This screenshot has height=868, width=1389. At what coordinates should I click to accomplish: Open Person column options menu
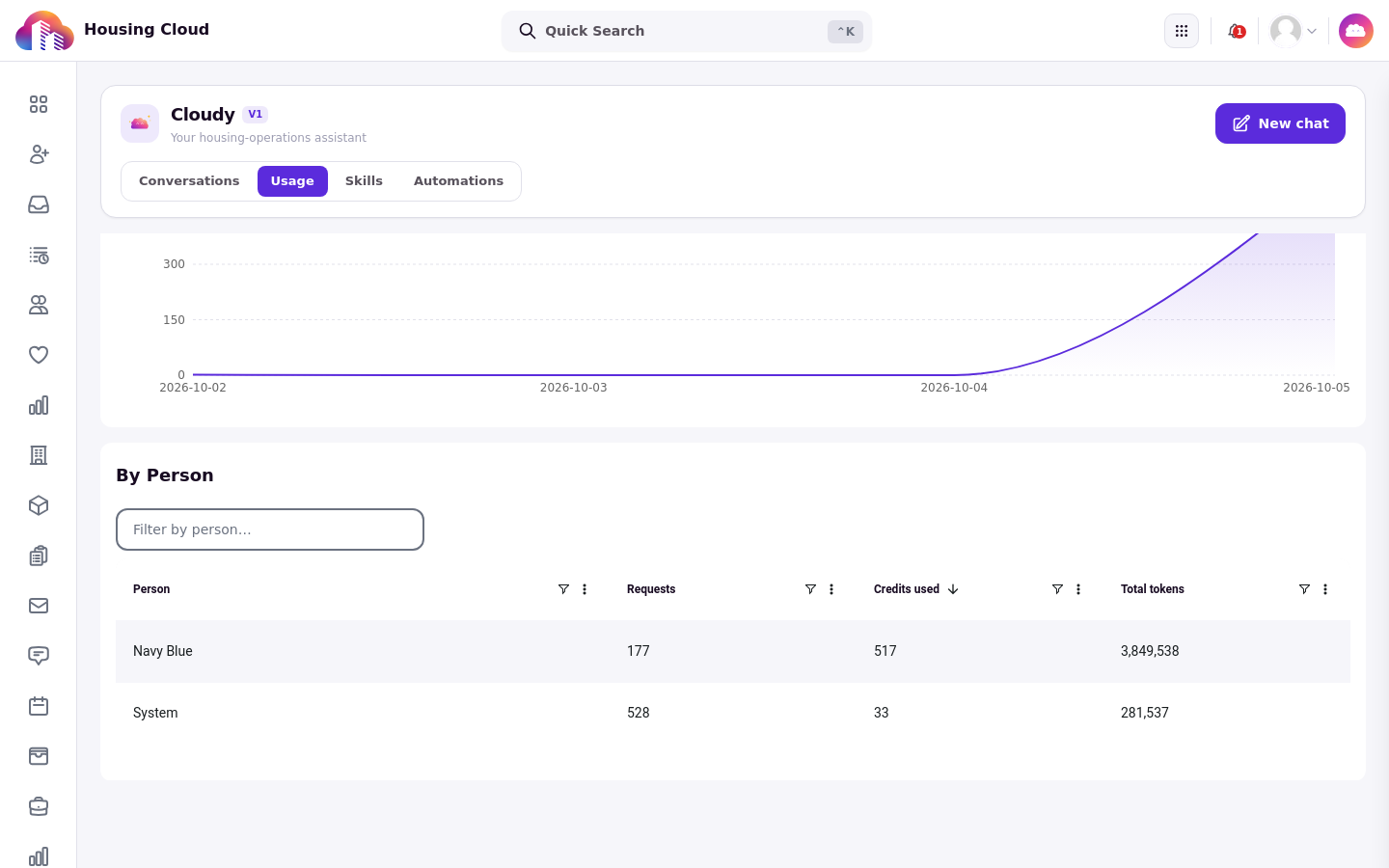pyautogui.click(x=585, y=589)
